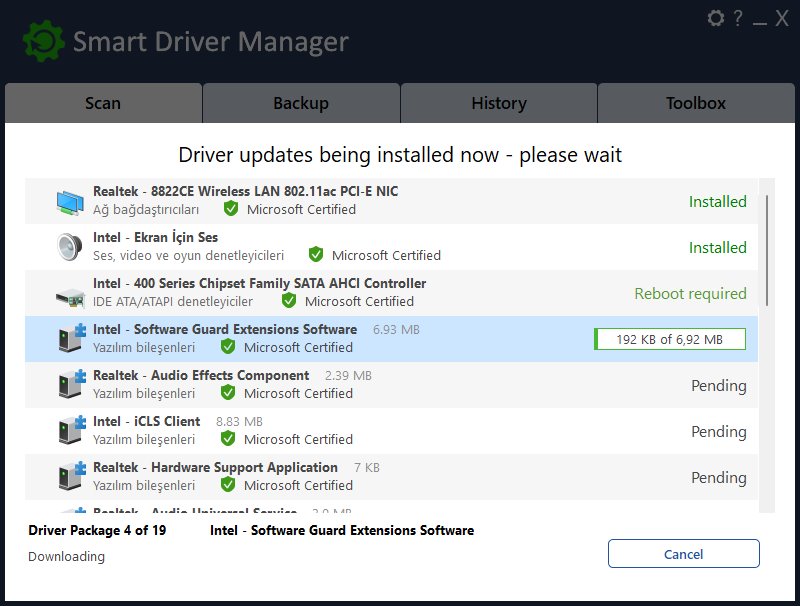
Task: Click Installed status on Ekran İçin Ses row
Action: tap(717, 247)
